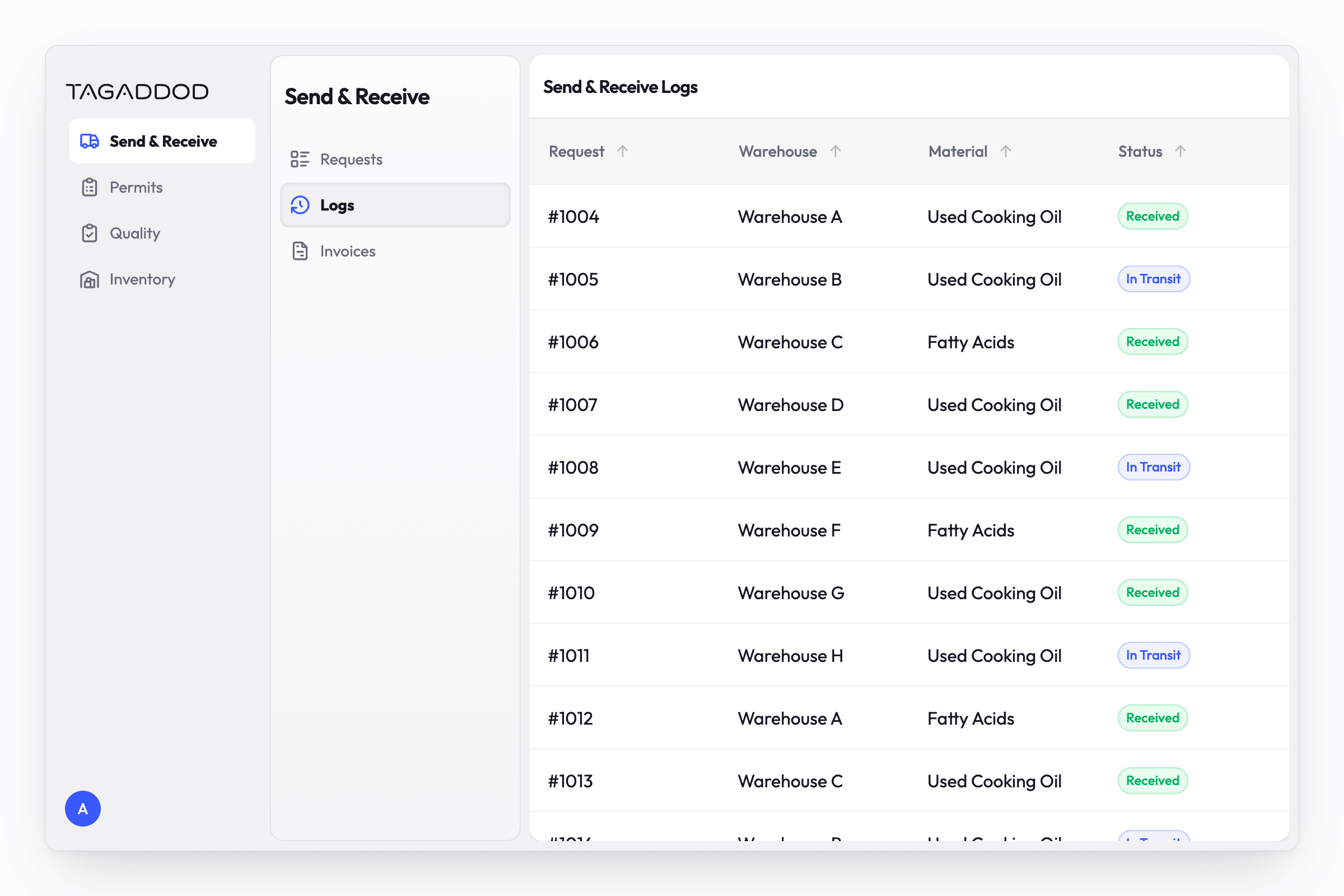
Task: Click the Material column header text
Action: click(958, 151)
